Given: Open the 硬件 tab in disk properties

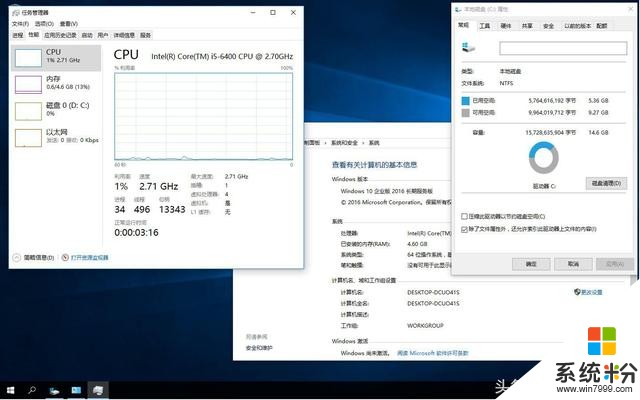Looking at the screenshot, I should tap(506, 26).
